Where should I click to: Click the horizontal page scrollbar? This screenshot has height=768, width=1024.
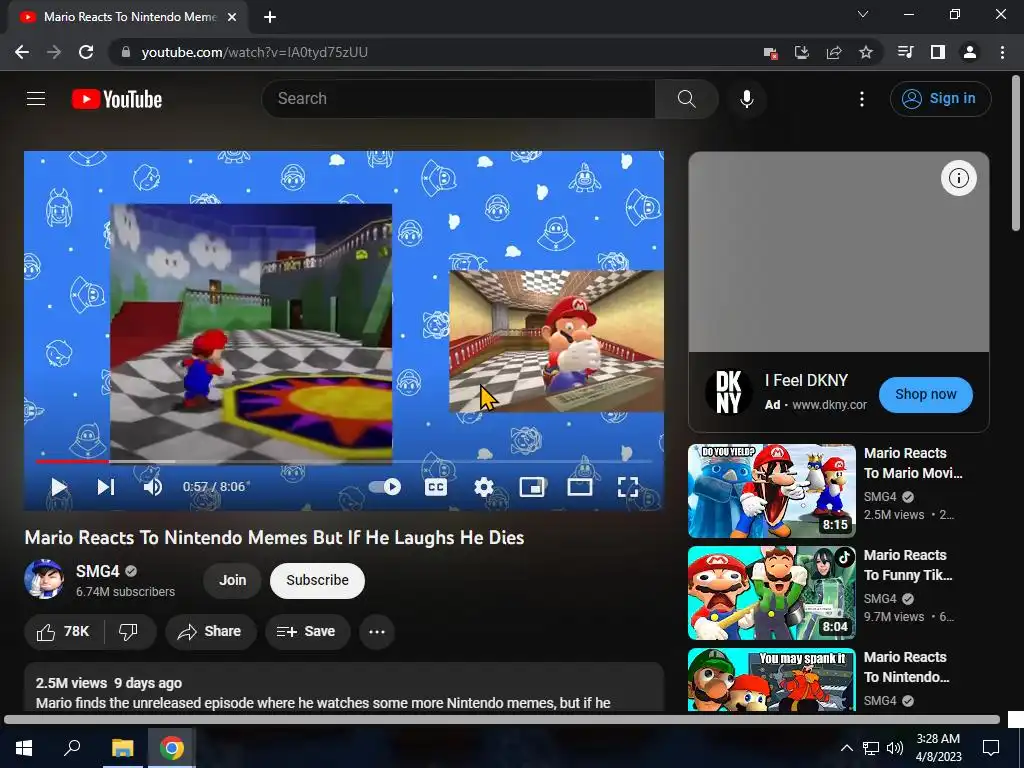(502, 720)
